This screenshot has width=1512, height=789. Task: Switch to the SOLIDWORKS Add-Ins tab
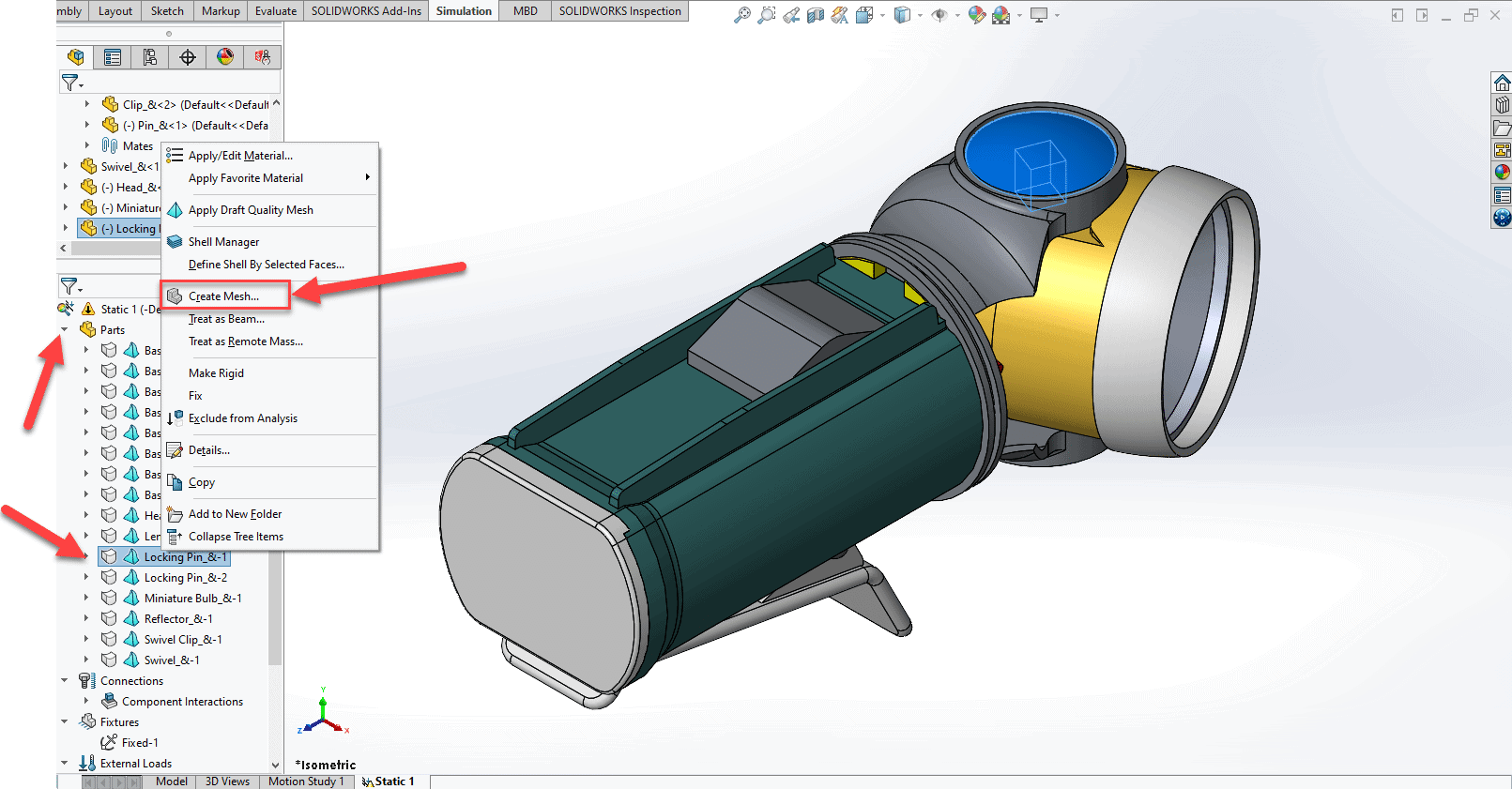pyautogui.click(x=366, y=11)
